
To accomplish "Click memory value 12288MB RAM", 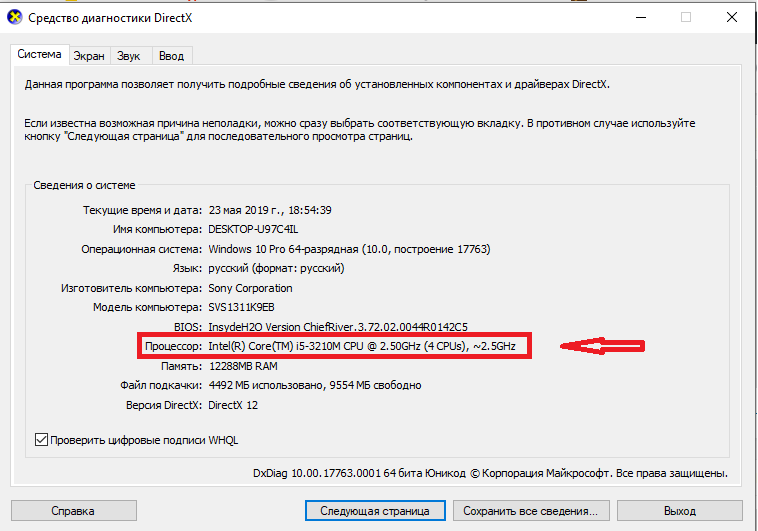I will pyautogui.click(x=243, y=366).
